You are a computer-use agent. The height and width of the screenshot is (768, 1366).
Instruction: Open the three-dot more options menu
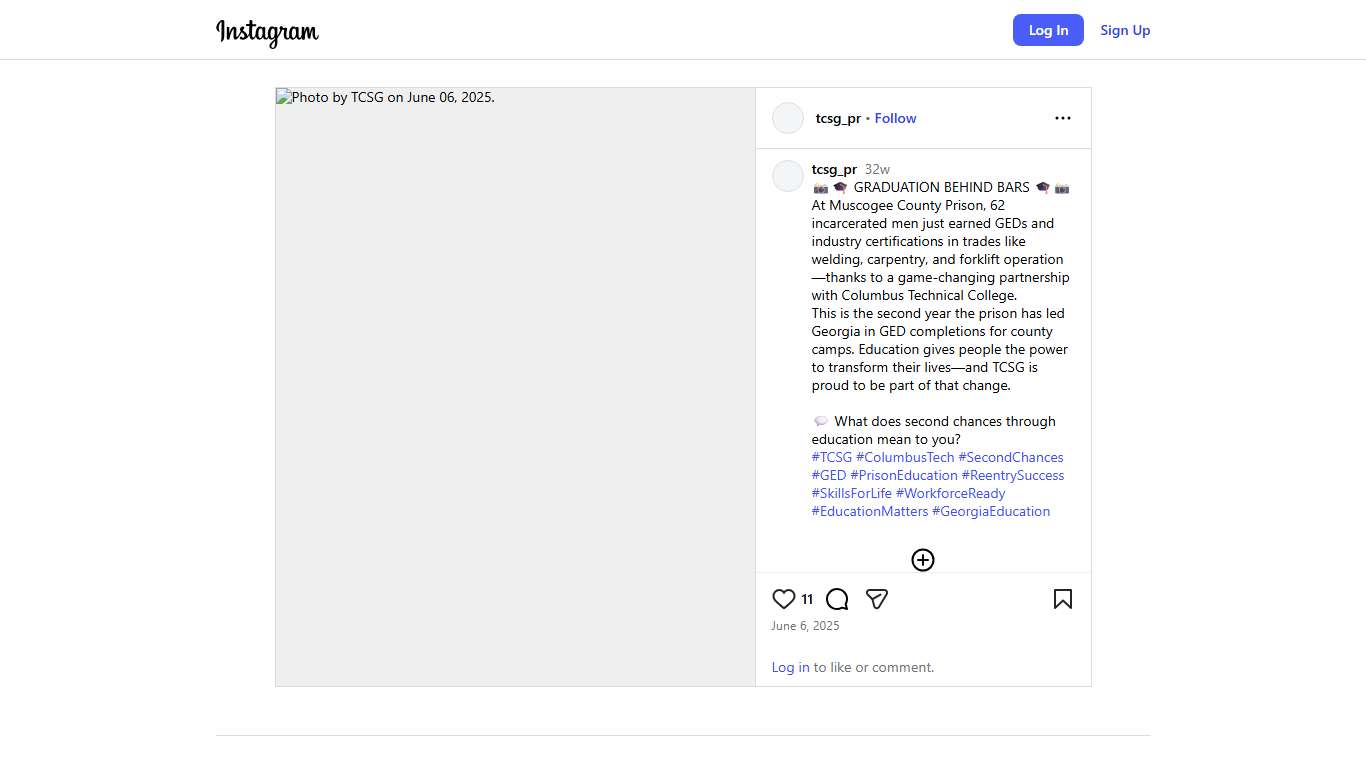click(1062, 118)
